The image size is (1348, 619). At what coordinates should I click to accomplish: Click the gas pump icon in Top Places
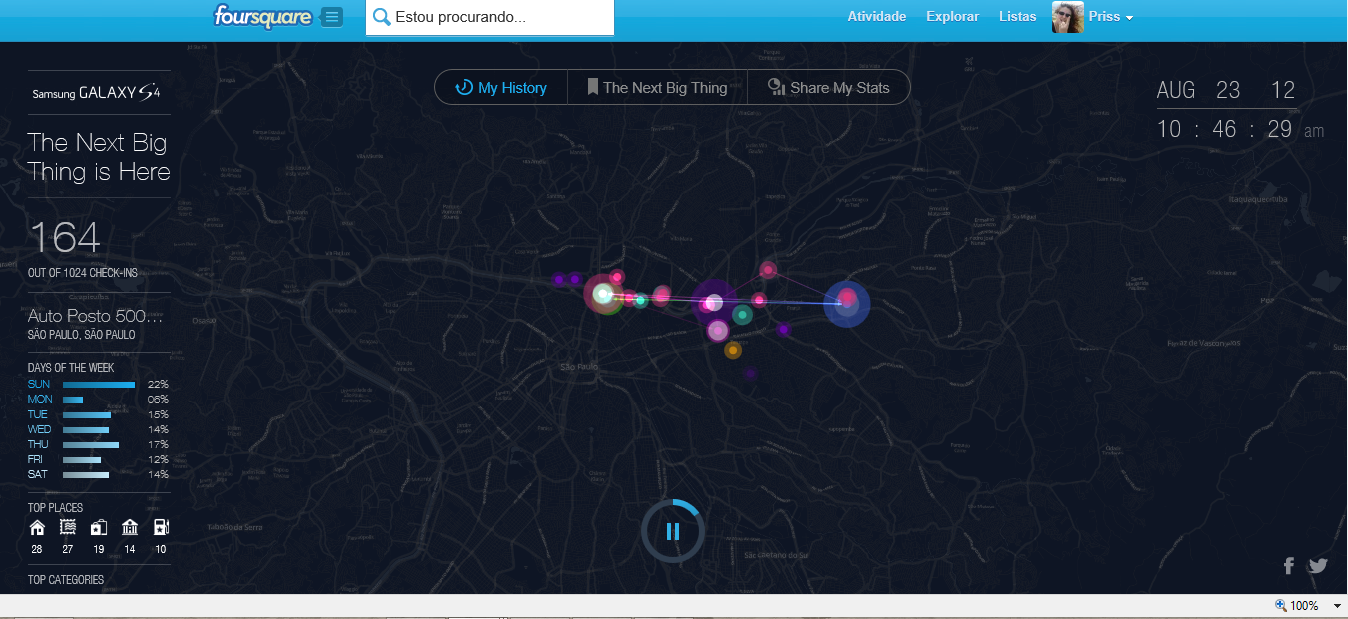point(161,528)
